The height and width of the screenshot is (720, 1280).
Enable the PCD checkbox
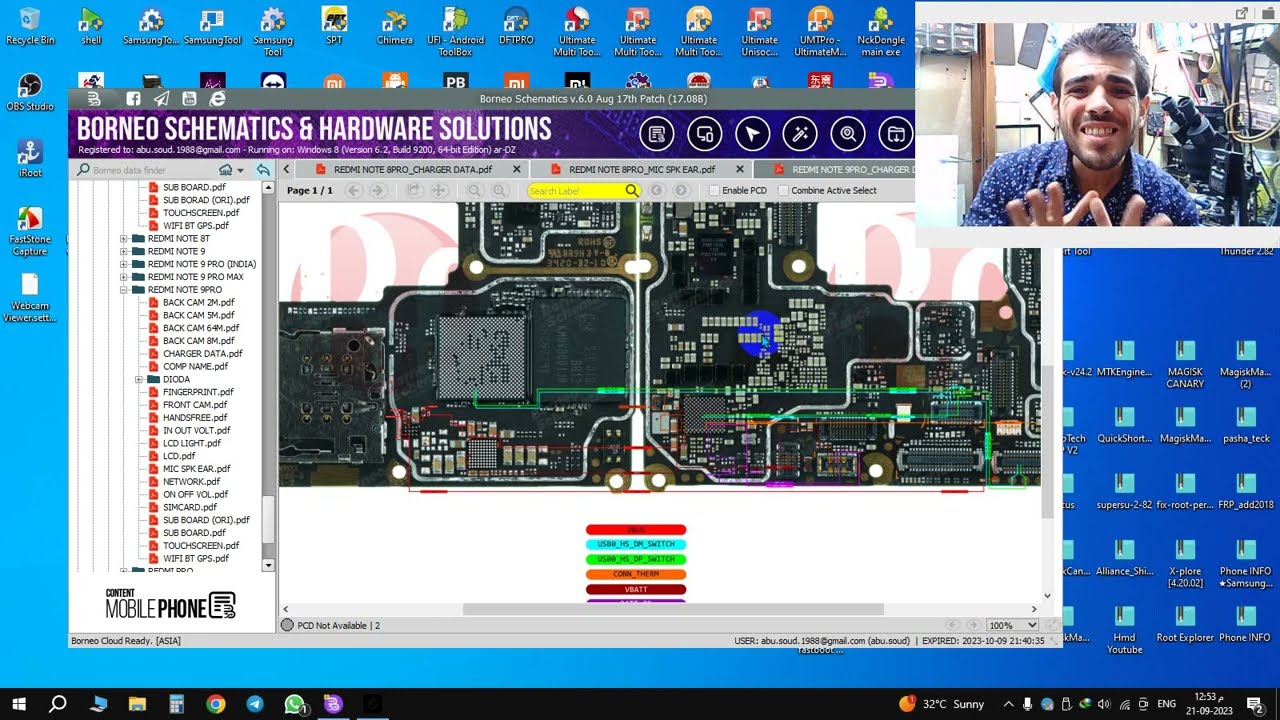coord(714,190)
